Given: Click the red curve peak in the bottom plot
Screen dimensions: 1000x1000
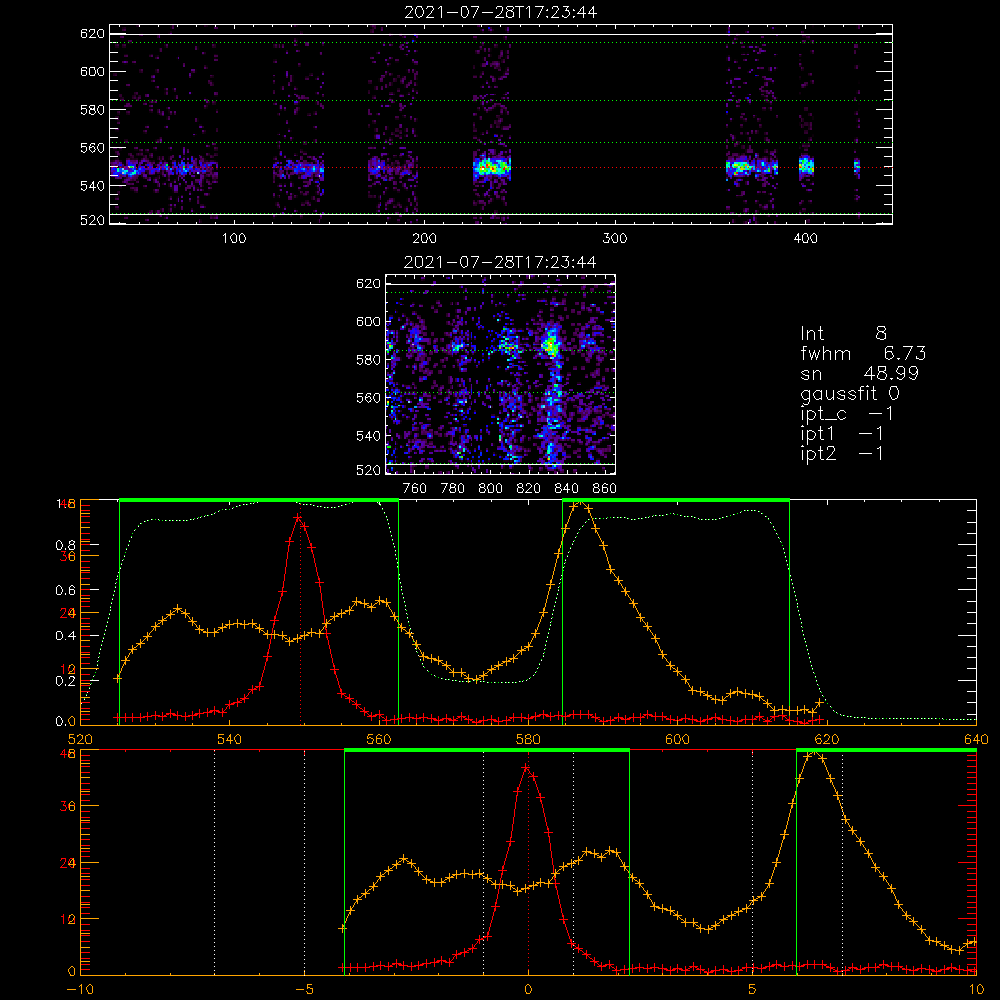Looking at the screenshot, I should 526,768.
